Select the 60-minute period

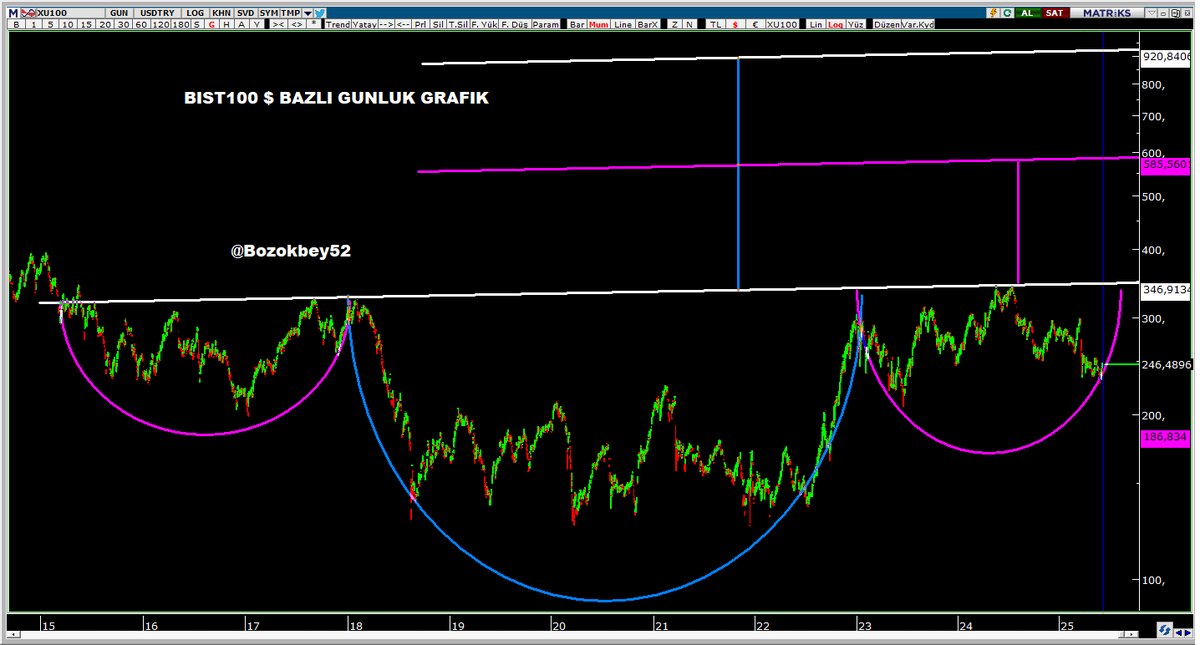coord(141,24)
